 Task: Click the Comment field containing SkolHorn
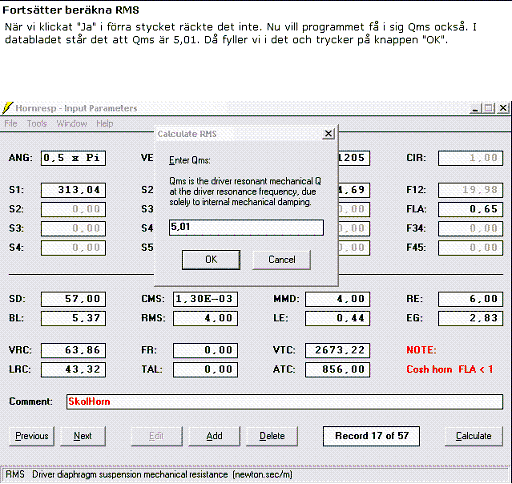(x=284, y=402)
